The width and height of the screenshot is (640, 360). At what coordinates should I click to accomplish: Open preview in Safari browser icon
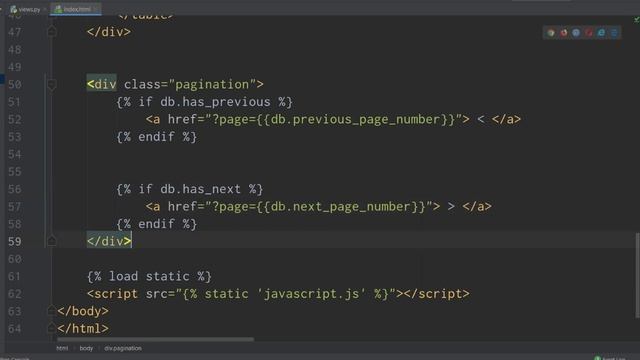tap(576, 33)
